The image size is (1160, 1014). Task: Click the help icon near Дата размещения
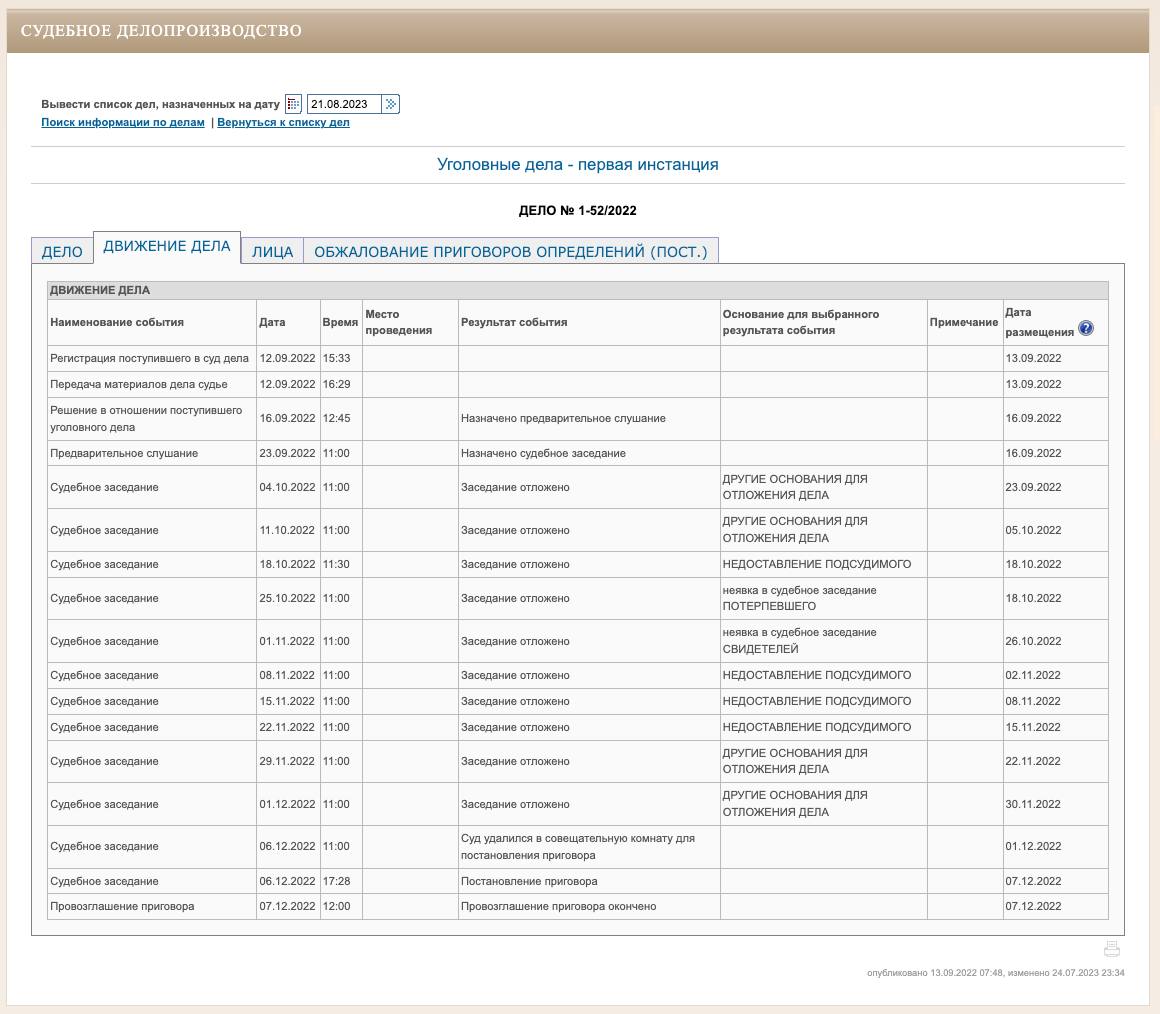[1086, 328]
